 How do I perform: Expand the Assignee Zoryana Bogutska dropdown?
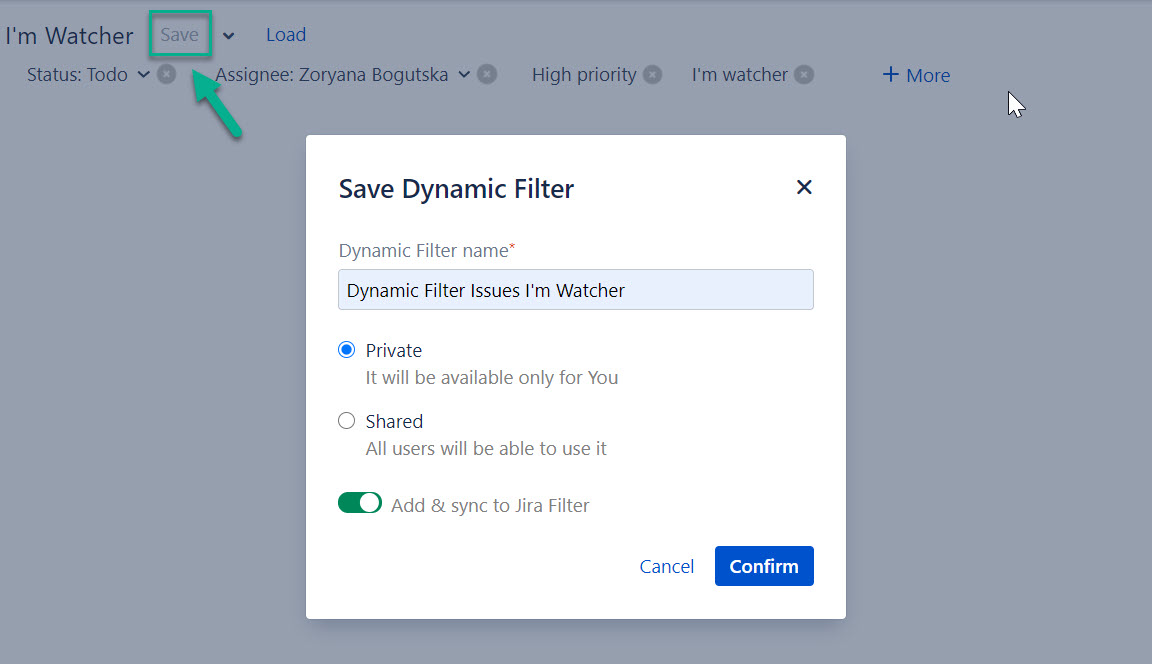coord(464,74)
